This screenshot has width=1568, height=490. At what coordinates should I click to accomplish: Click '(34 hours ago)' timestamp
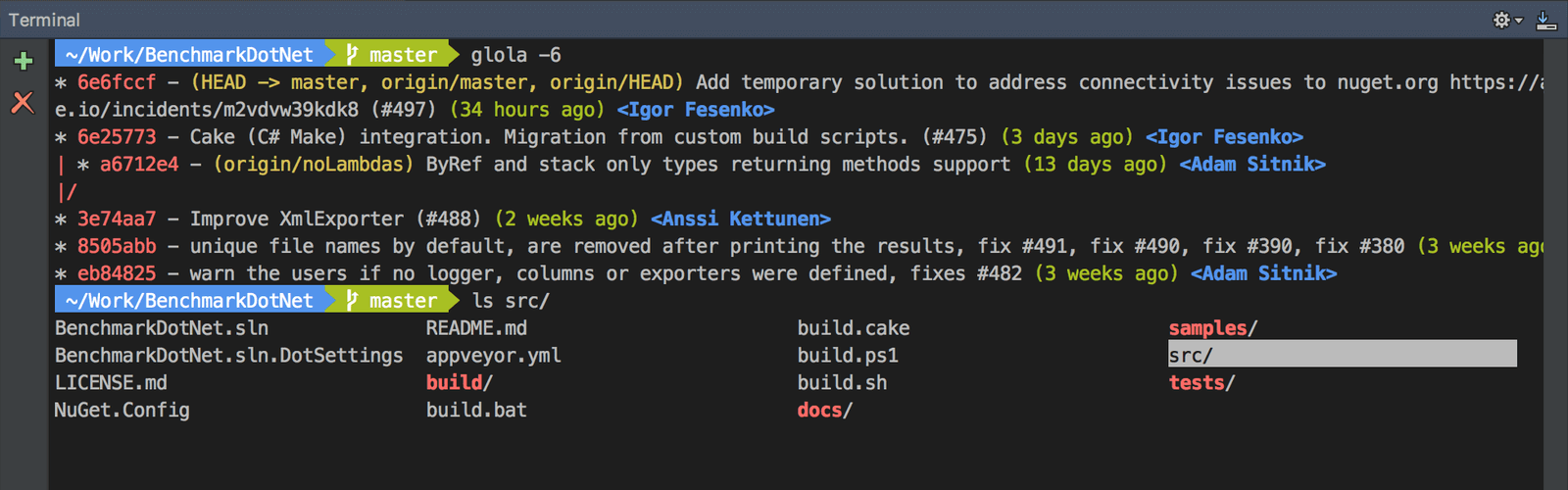(527, 110)
